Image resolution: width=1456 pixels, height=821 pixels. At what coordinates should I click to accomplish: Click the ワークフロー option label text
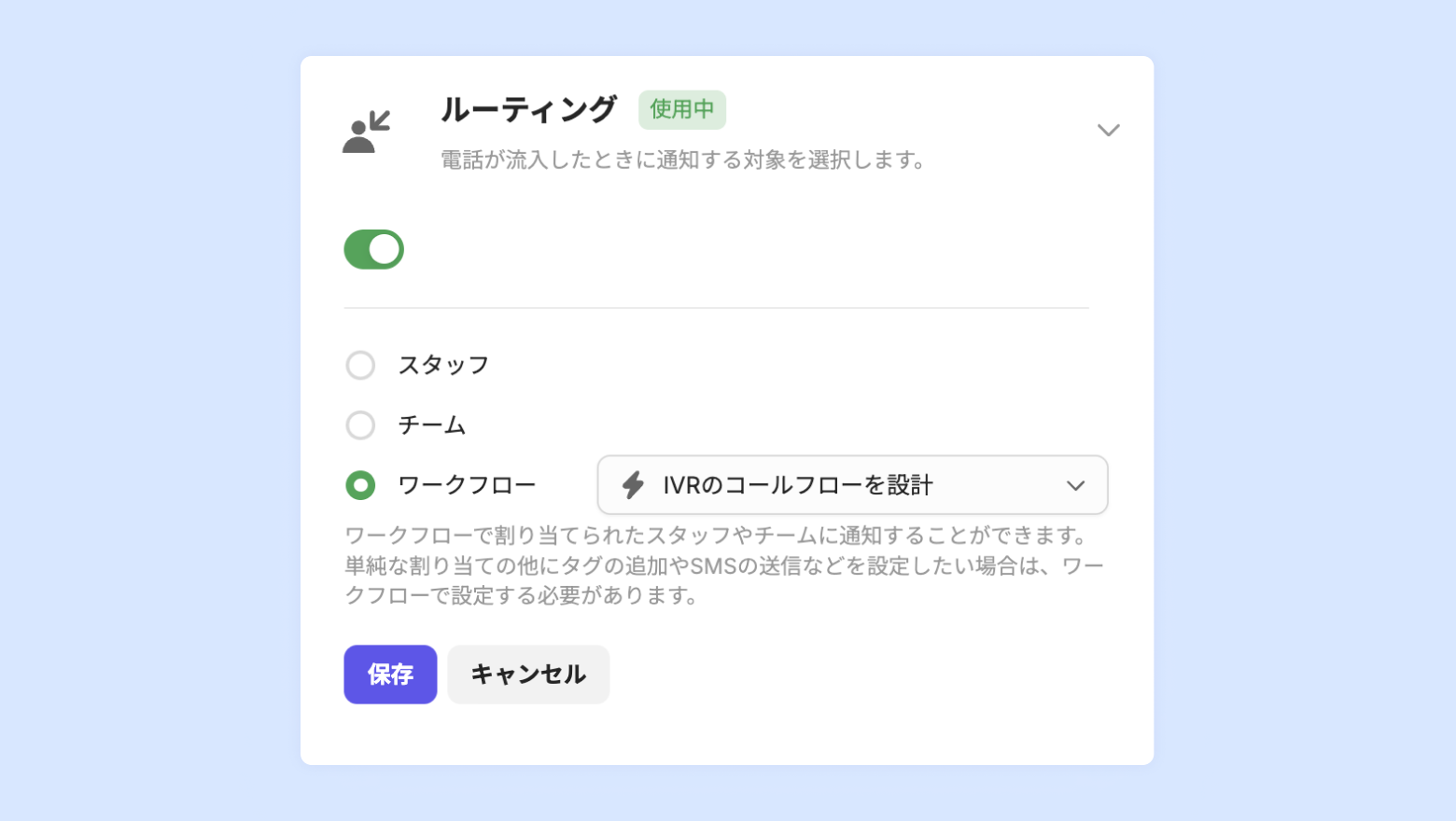click(x=467, y=485)
